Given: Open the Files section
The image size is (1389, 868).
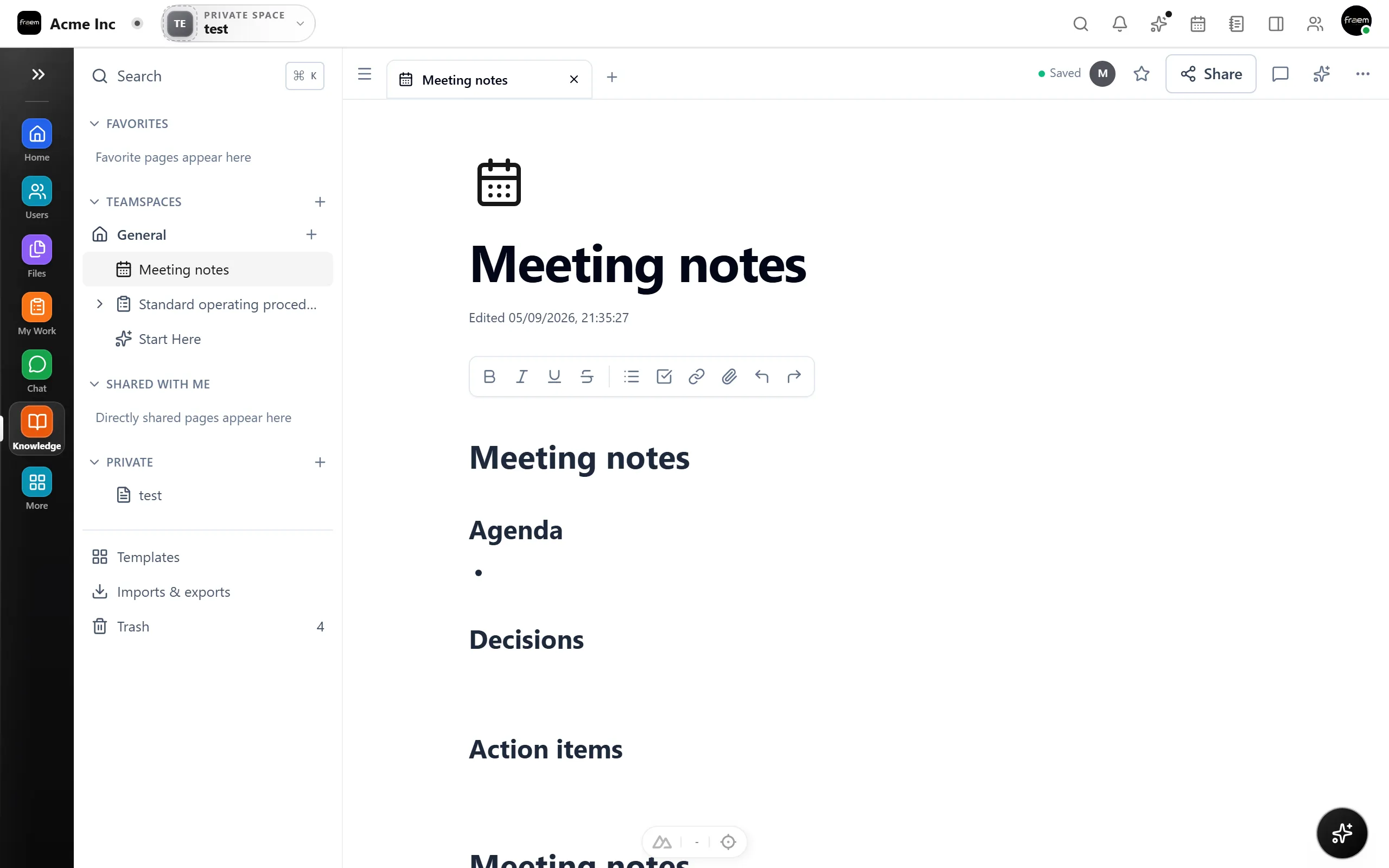Looking at the screenshot, I should pos(37,256).
